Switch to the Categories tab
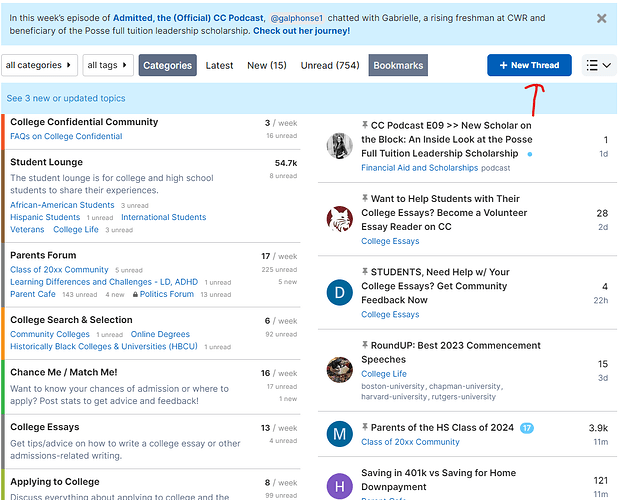The width and height of the screenshot is (622, 500). (x=167, y=65)
